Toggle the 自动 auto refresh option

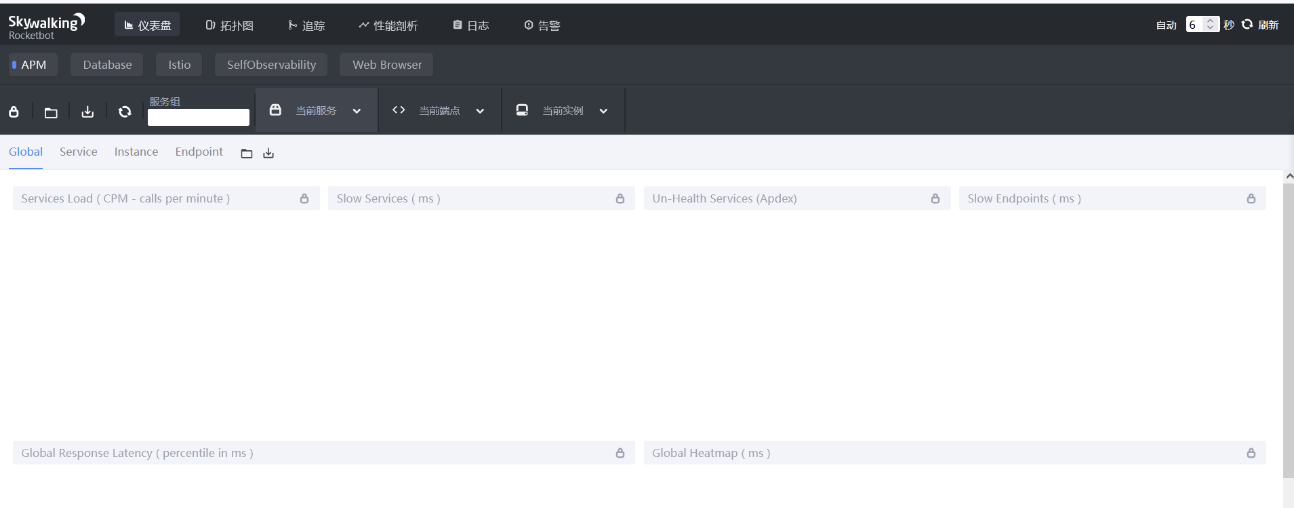(x=1166, y=25)
